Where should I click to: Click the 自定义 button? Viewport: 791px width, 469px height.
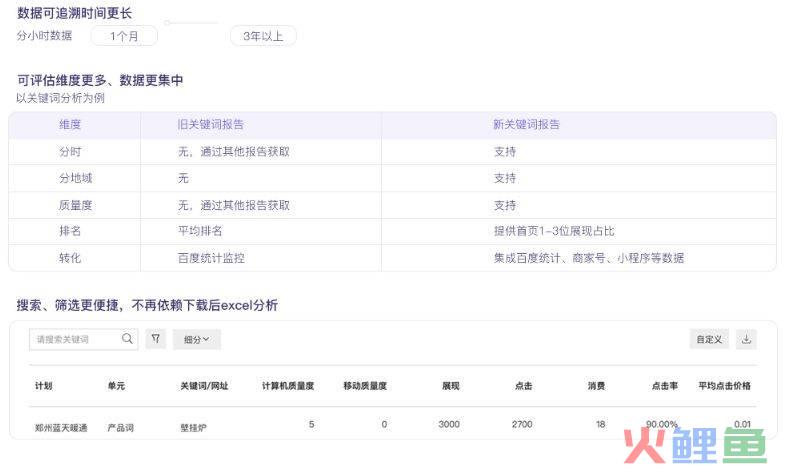(709, 339)
